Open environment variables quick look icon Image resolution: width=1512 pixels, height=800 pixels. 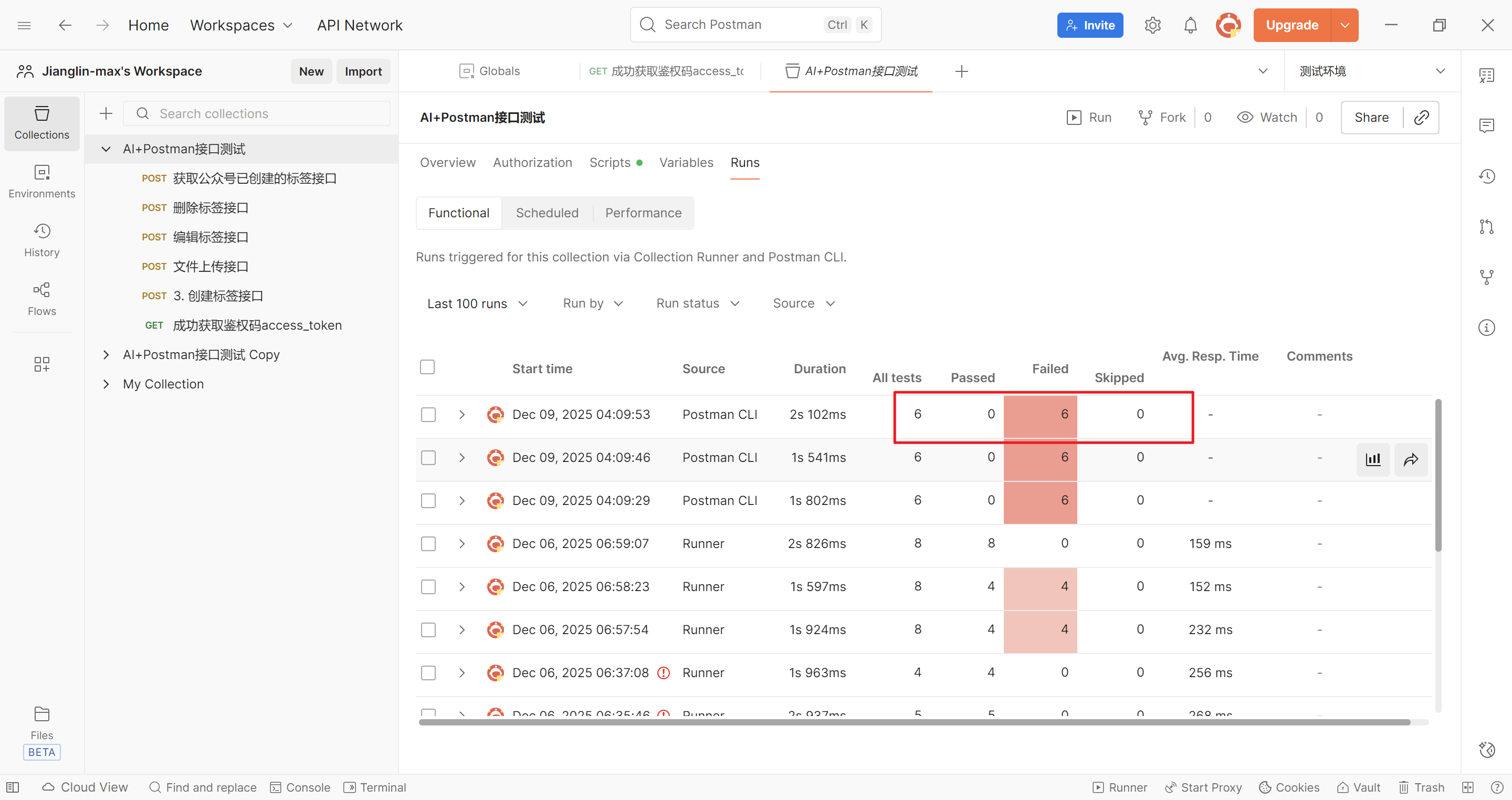click(x=1486, y=75)
